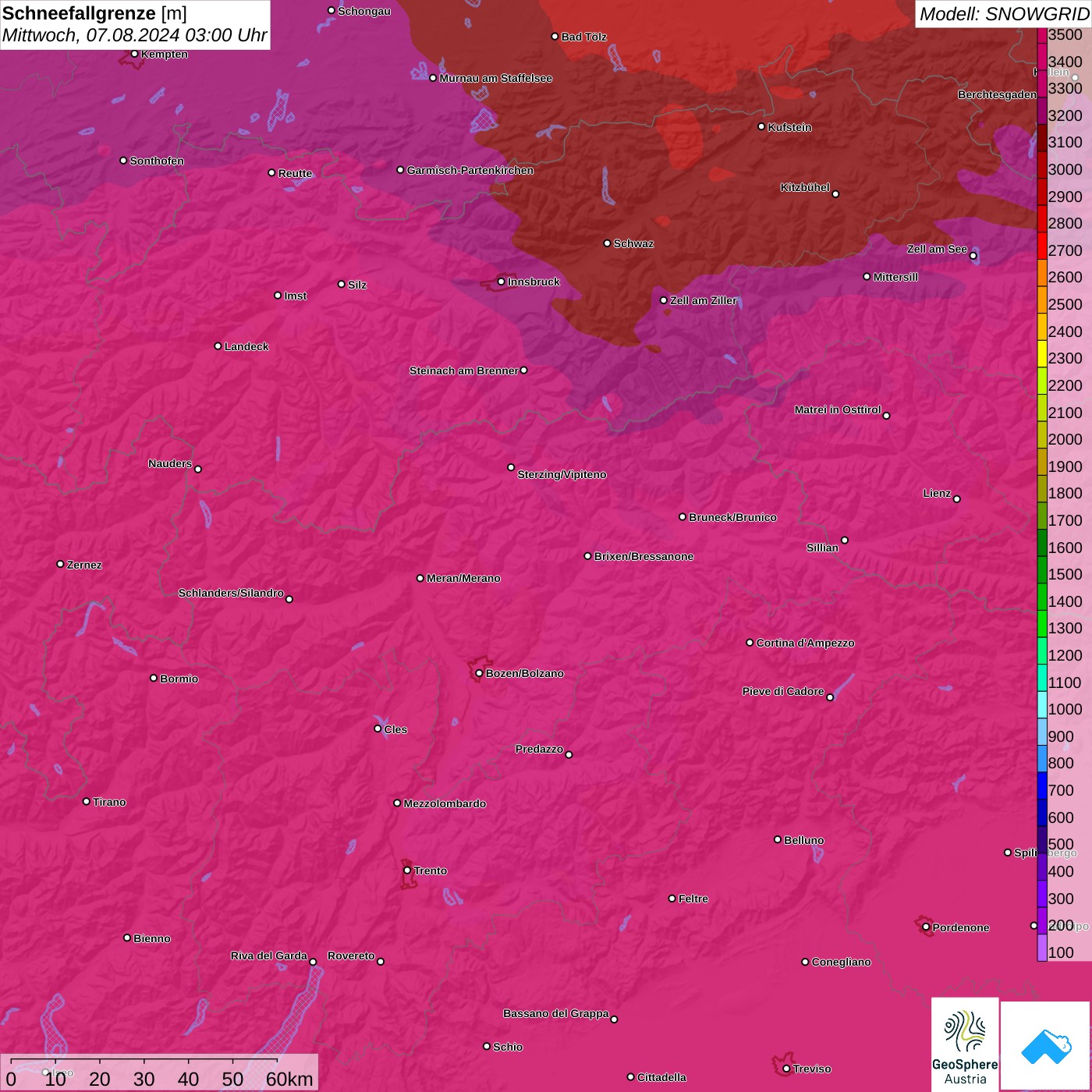Select the "Meran/Merano" city label
Image resolution: width=1092 pixels, height=1092 pixels.
pyautogui.click(x=463, y=578)
